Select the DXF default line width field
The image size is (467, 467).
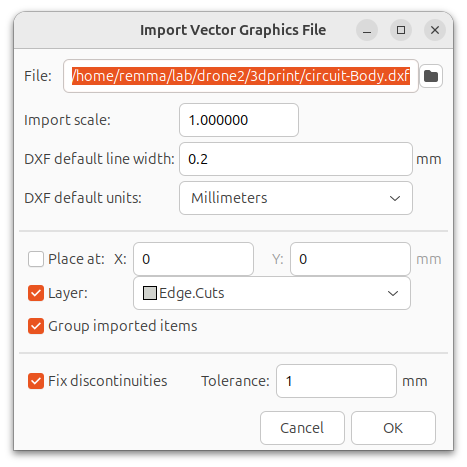[x=296, y=159]
